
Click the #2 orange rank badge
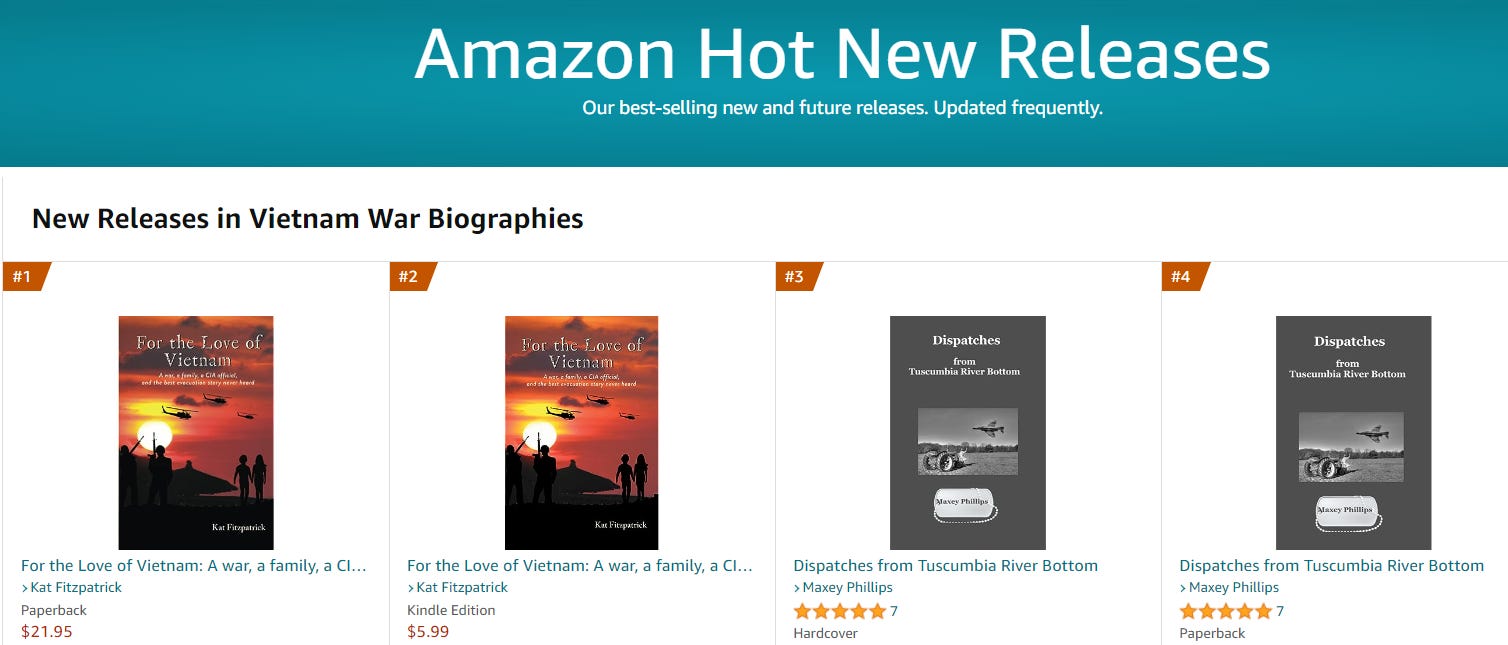tap(412, 276)
